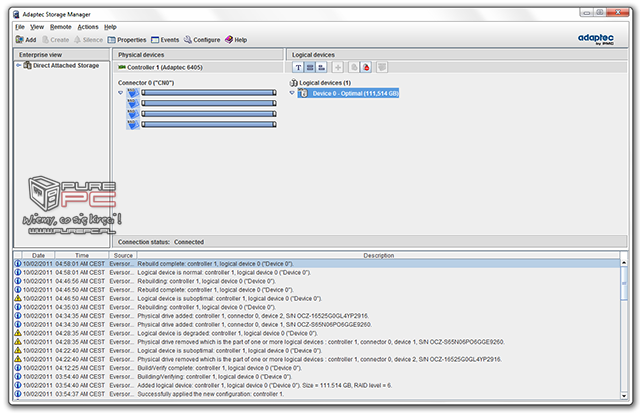Select 04:28:35 'Physical drive removed' event
Screen dimensions: 640x413
point(317,342)
